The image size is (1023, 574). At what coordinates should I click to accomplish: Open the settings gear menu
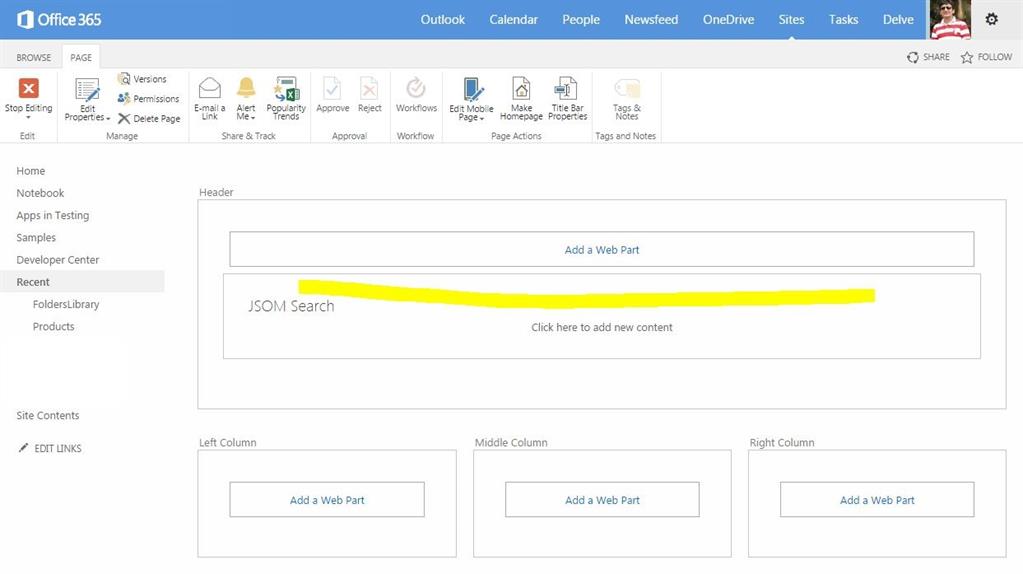coord(992,20)
